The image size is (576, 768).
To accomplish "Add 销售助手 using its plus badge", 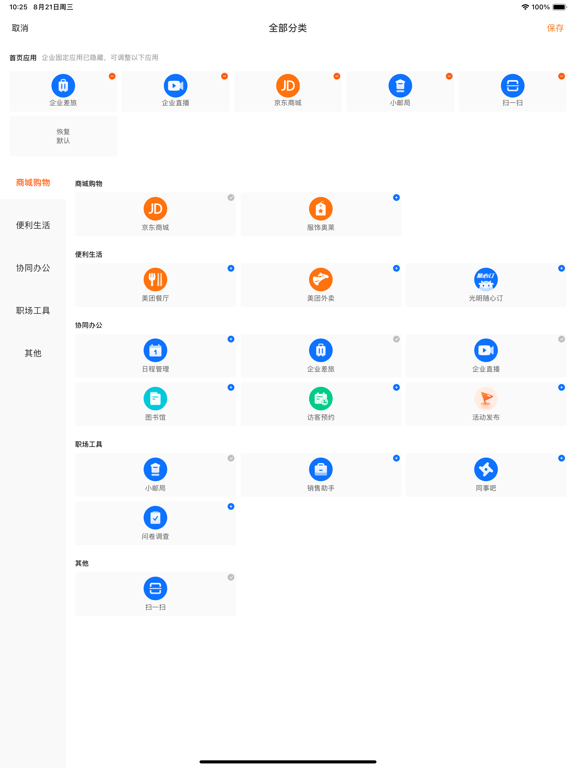I will tap(396, 458).
